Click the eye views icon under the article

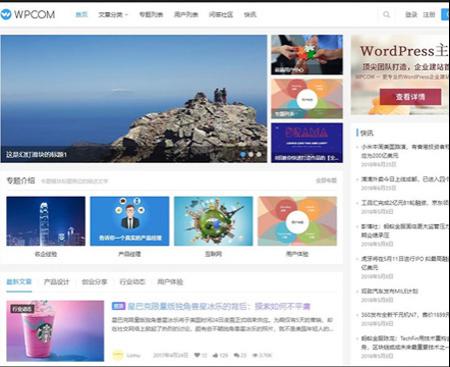click(255, 355)
